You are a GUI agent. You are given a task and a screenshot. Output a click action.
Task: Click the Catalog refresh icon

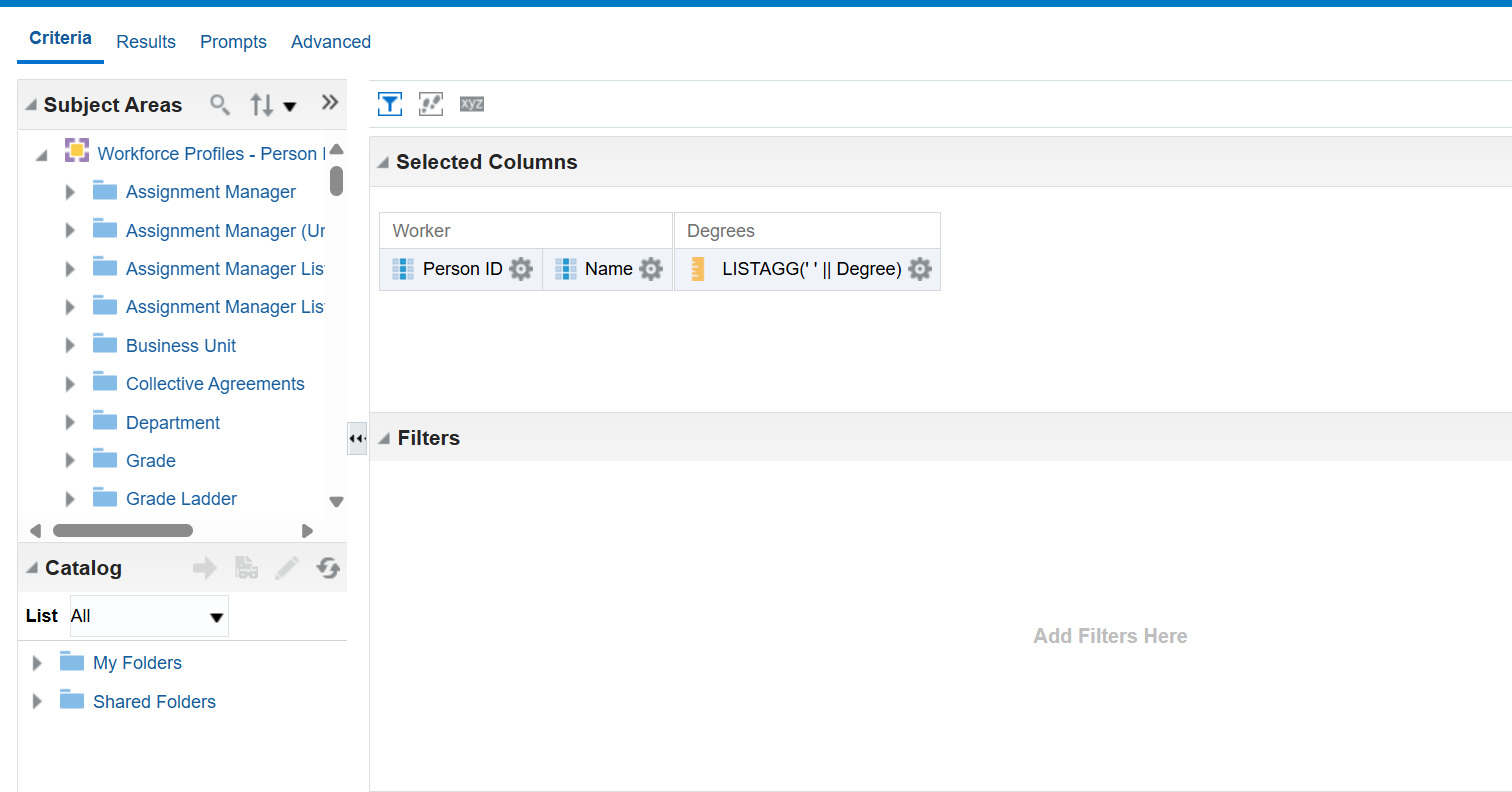click(x=328, y=568)
